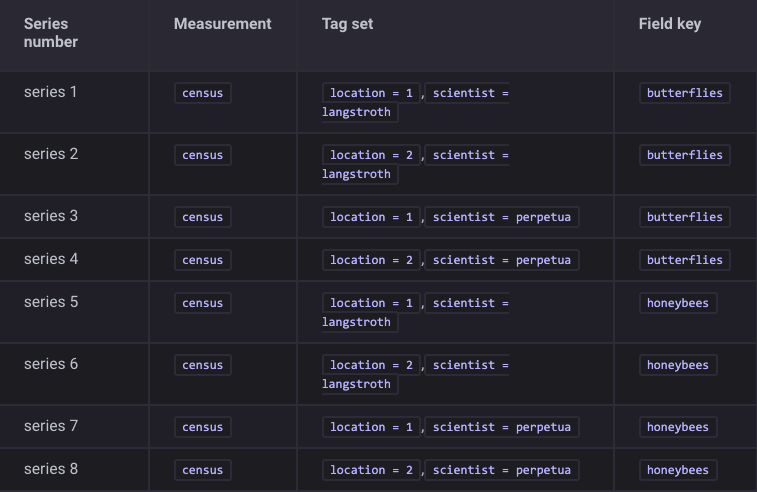Select the series 6 row label
The width and height of the screenshot is (757, 492).
click(51, 364)
